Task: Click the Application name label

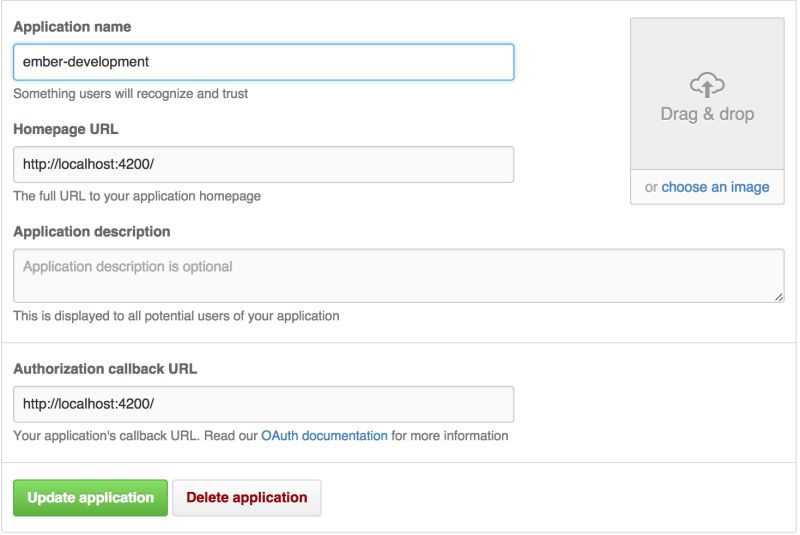Action: [72, 27]
